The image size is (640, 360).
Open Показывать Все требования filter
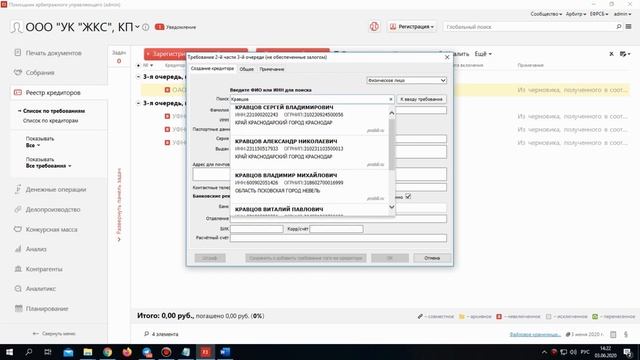click(x=48, y=166)
